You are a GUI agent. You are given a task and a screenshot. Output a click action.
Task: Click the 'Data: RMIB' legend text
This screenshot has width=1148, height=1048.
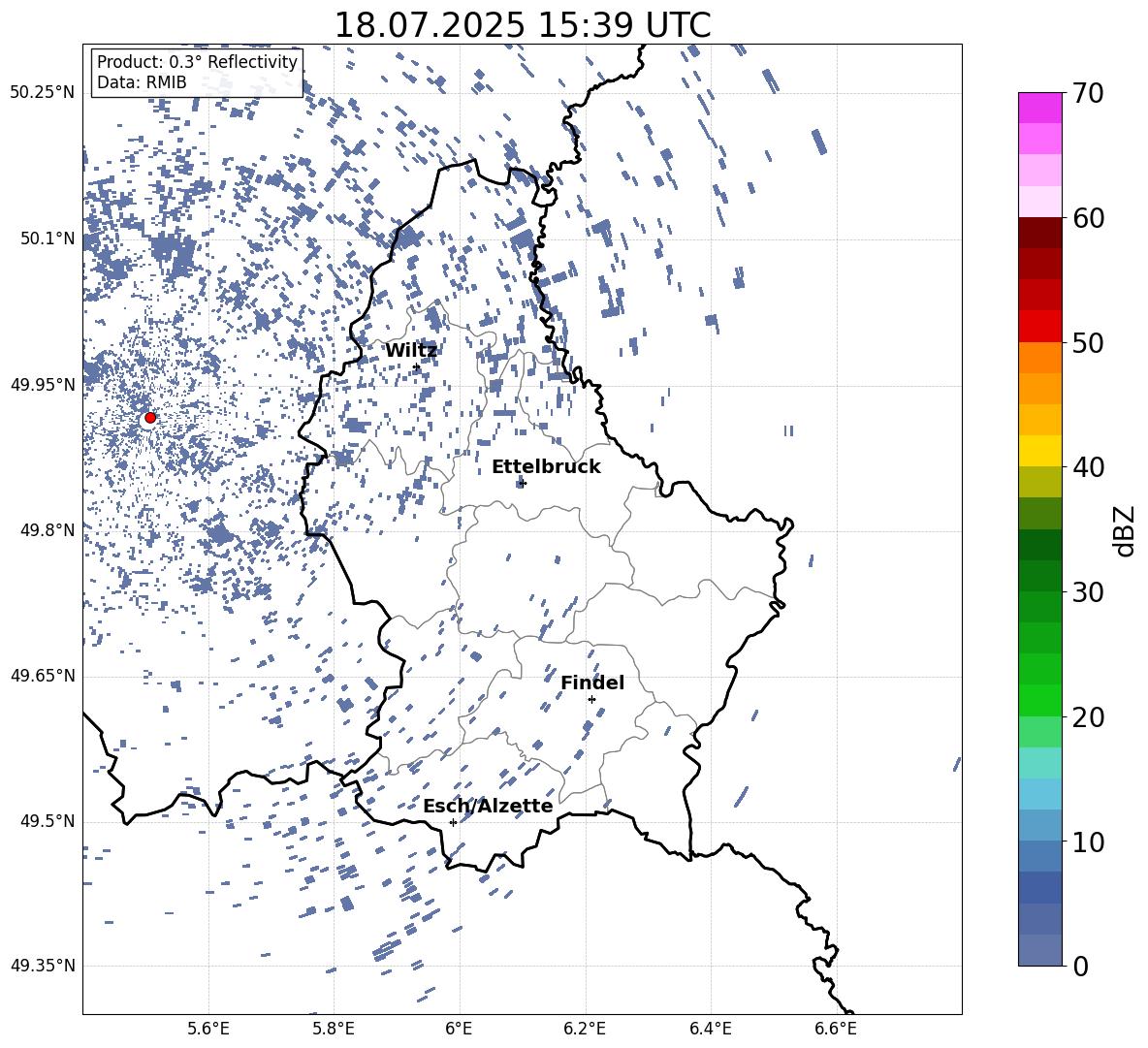coord(142,82)
